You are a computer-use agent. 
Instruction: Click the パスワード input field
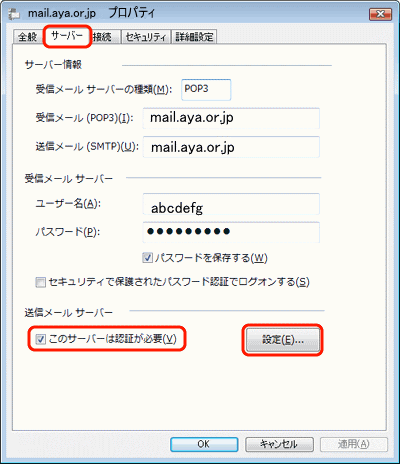tap(231, 232)
